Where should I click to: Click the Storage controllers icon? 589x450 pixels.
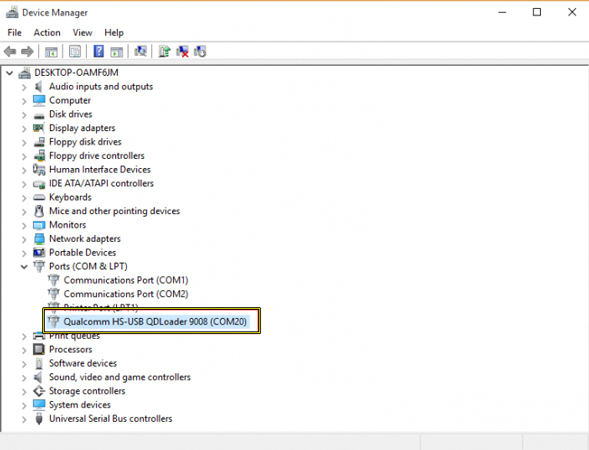pos(39,391)
